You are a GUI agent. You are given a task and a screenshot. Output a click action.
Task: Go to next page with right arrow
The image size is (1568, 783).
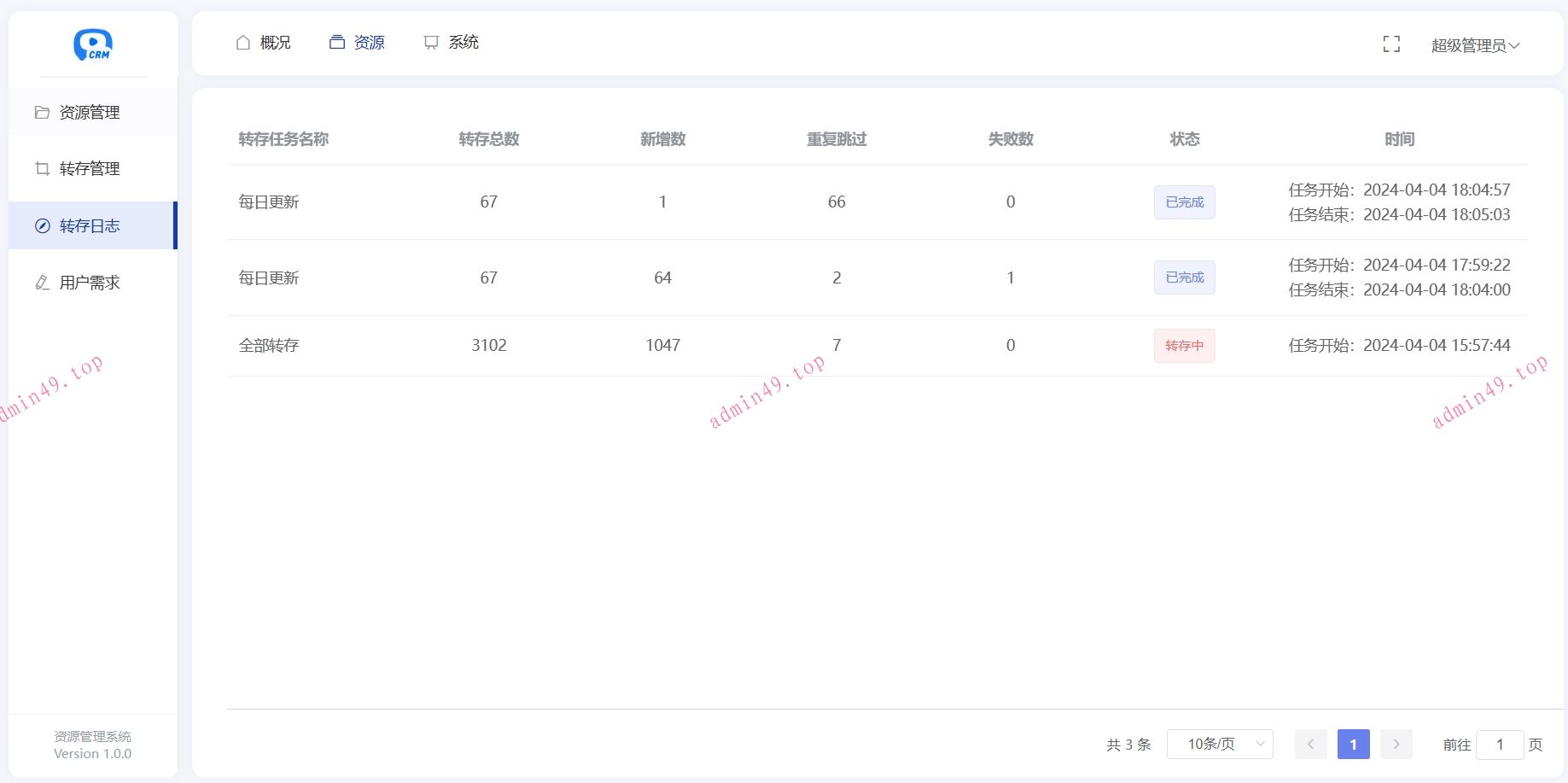[1396, 744]
